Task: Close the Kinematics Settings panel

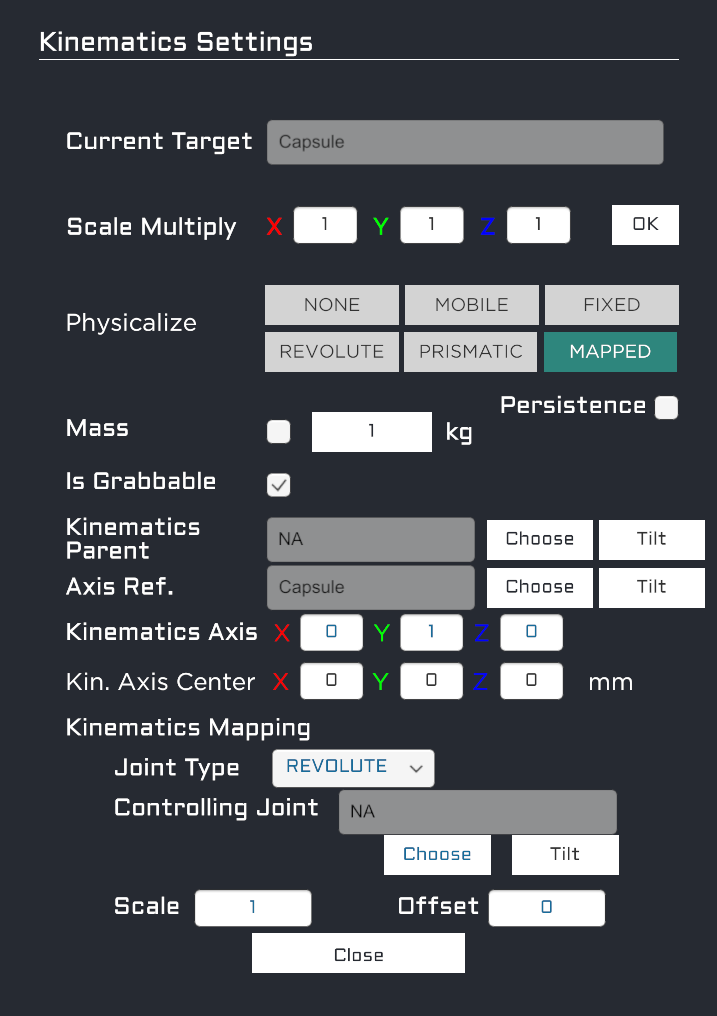Action: [358, 955]
